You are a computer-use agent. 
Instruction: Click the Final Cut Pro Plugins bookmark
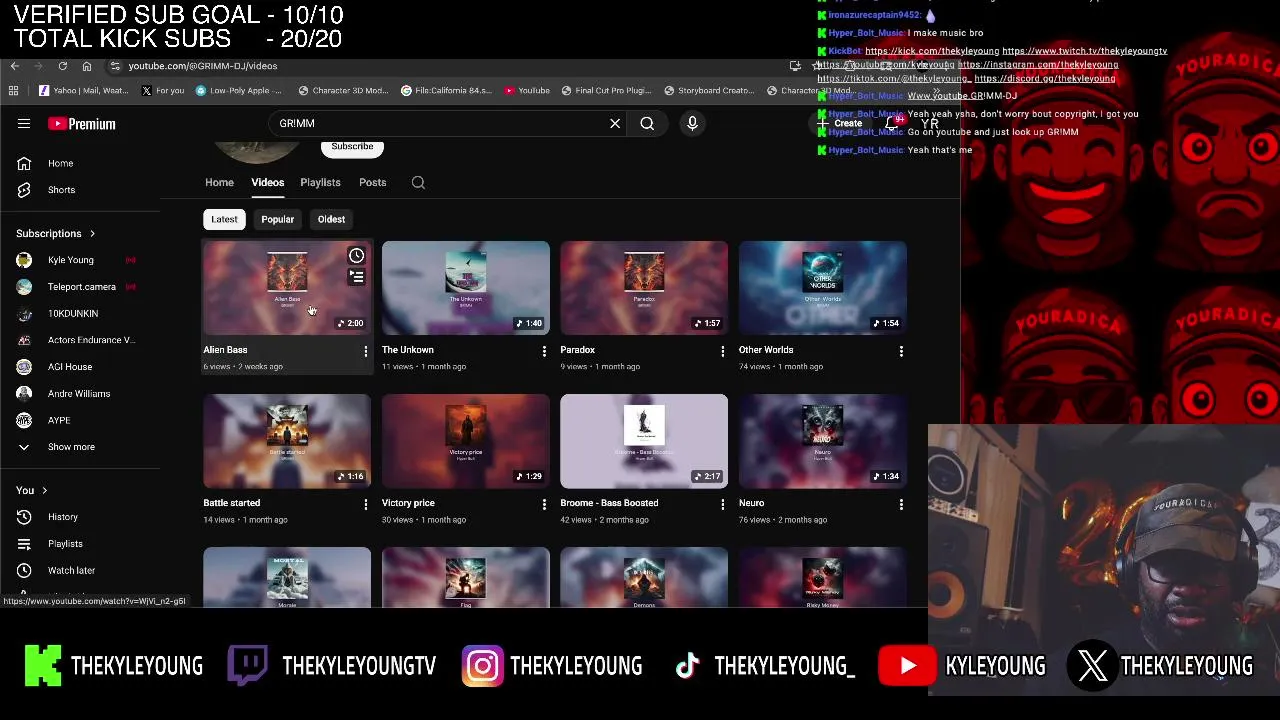coord(608,90)
